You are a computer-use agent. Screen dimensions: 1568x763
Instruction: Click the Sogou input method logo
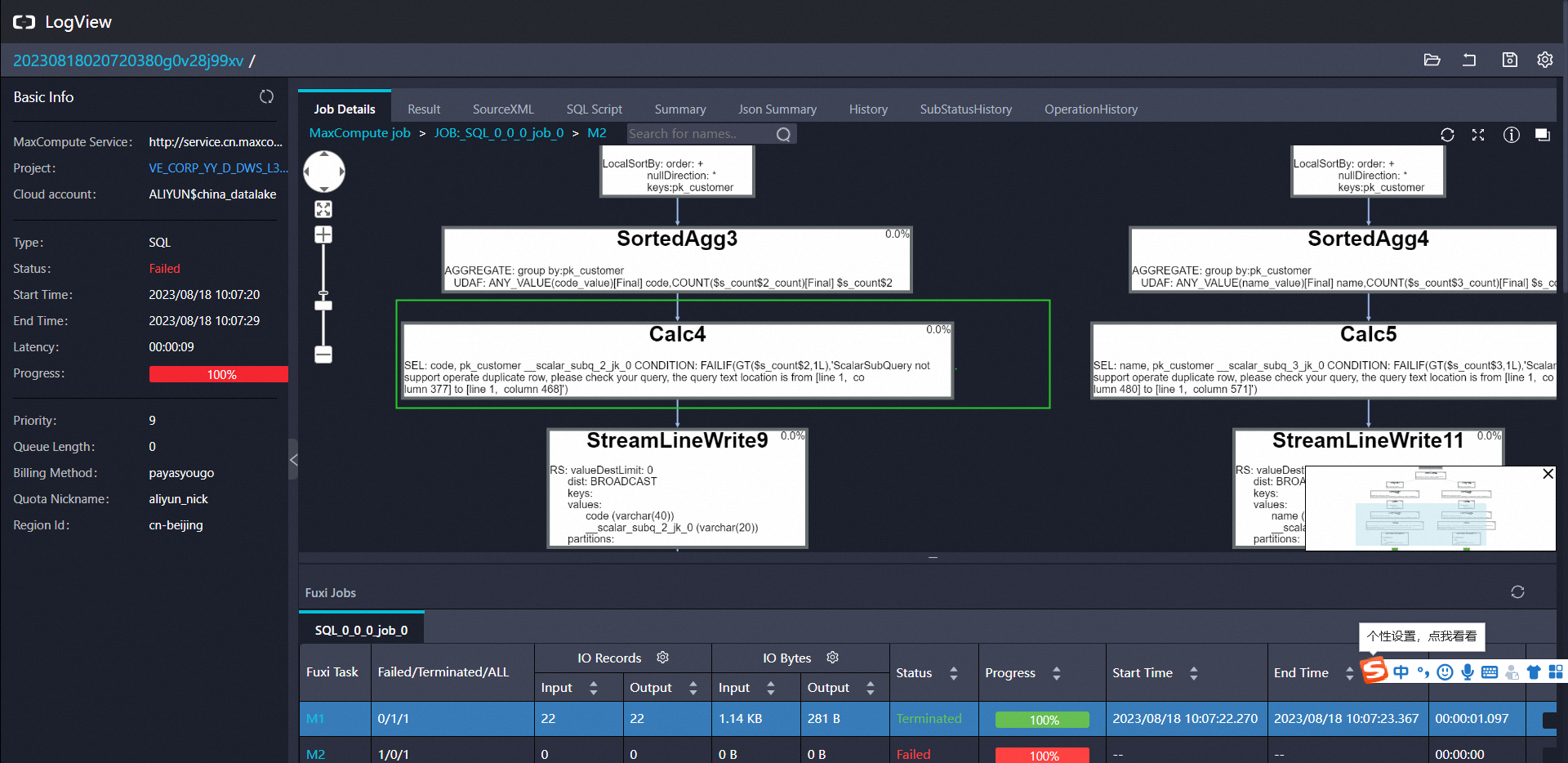[x=1374, y=671]
